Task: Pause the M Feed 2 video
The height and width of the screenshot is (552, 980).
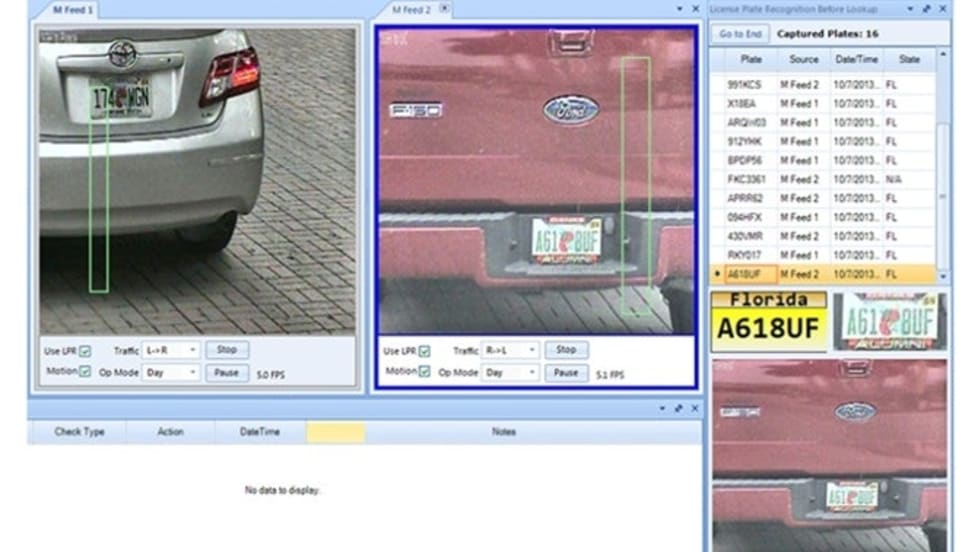Action: point(566,372)
